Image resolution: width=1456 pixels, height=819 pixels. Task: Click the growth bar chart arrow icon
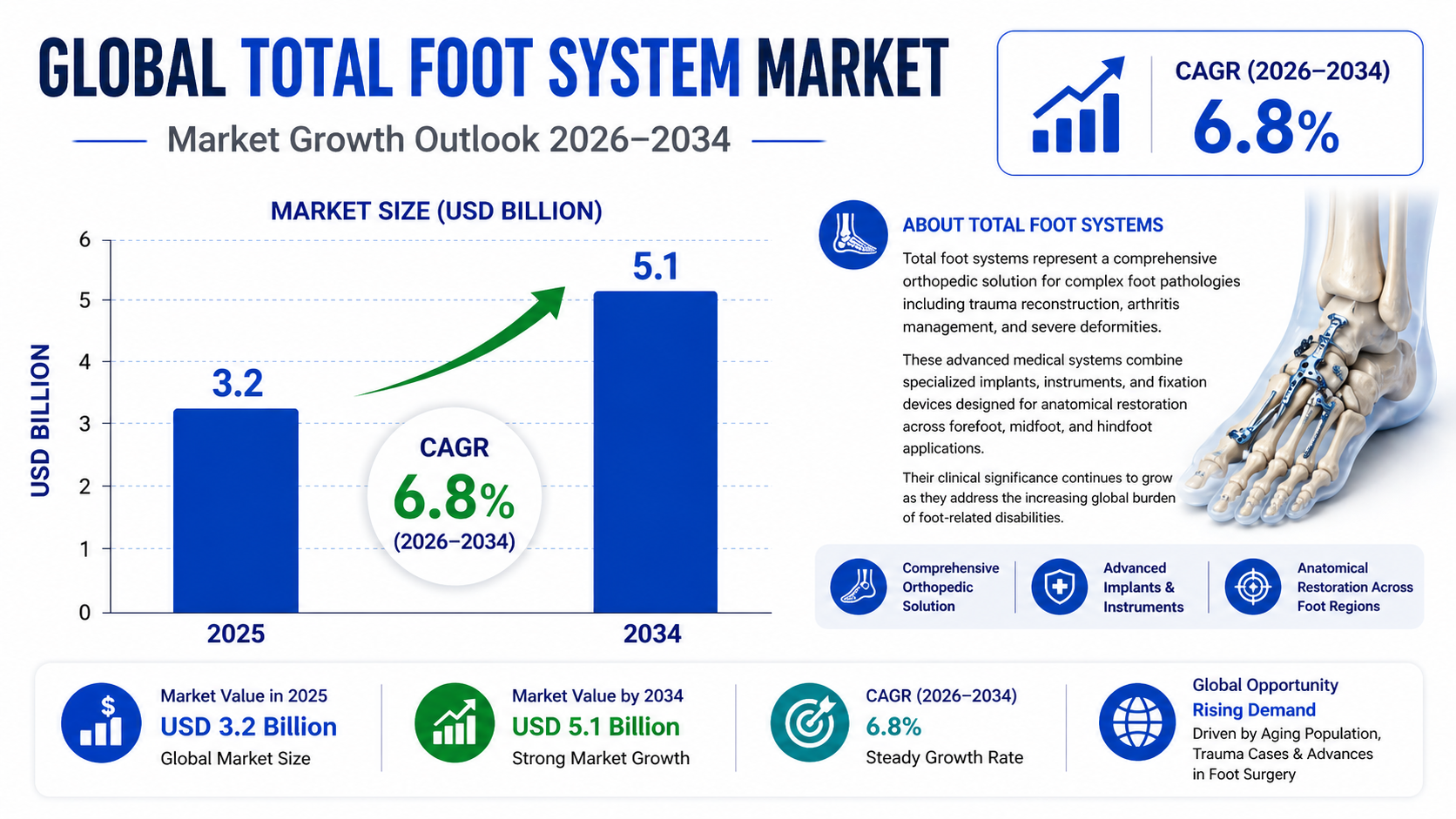1077,106
